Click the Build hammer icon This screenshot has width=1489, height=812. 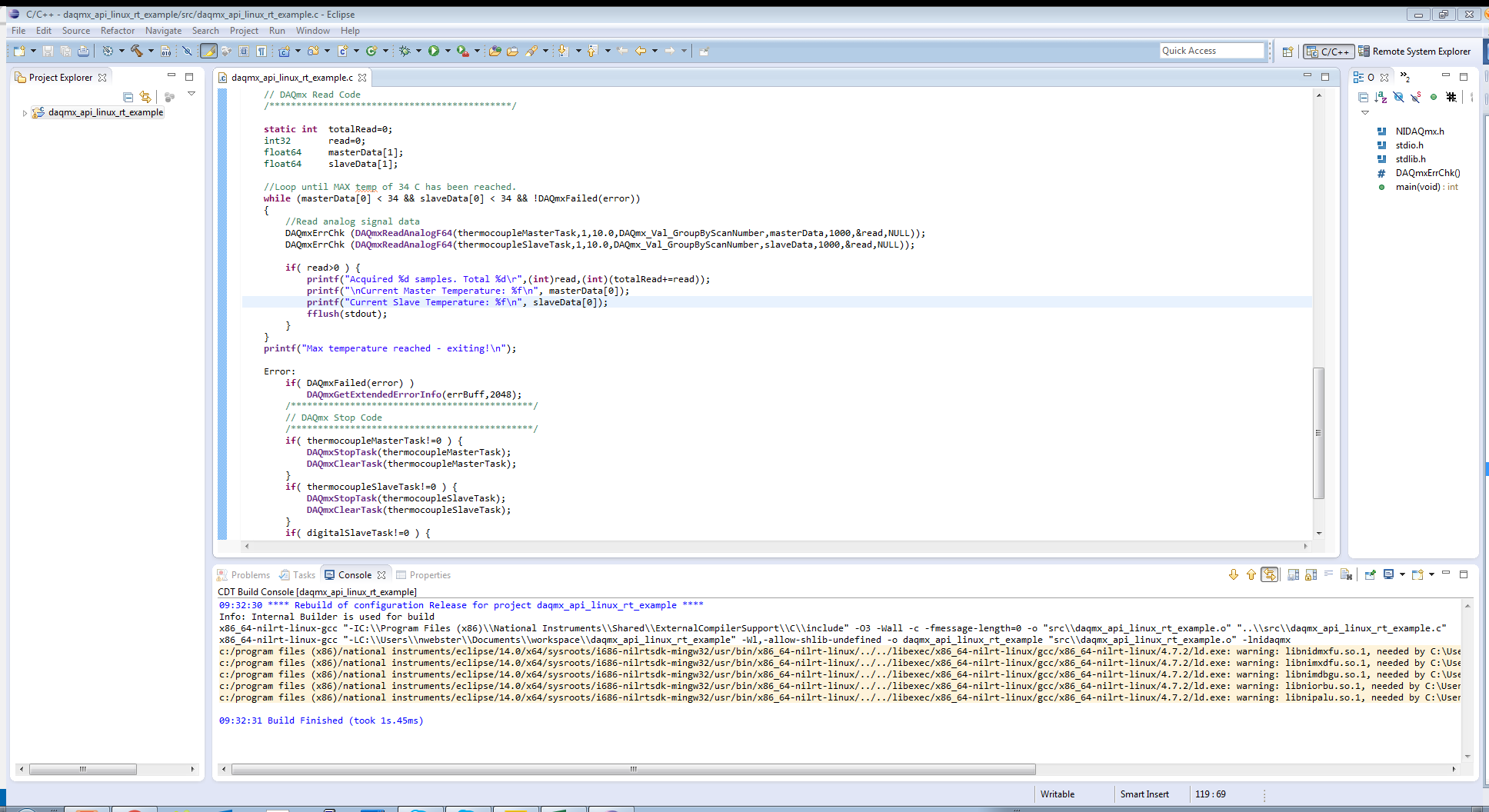pyautogui.click(x=136, y=51)
